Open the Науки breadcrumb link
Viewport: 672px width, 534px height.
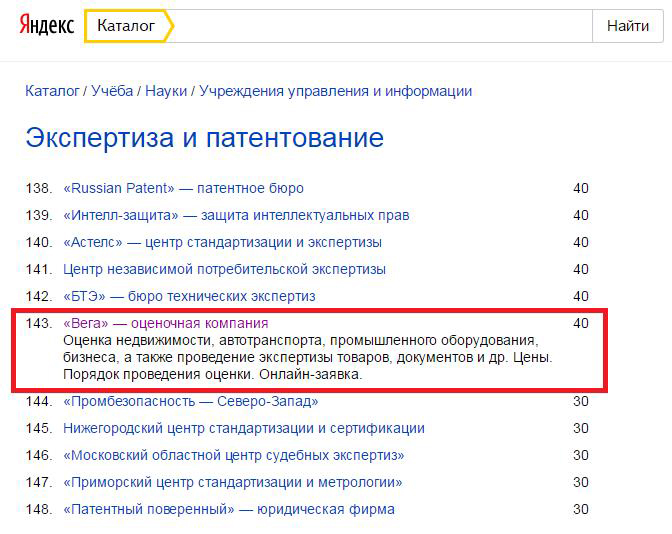tap(166, 91)
